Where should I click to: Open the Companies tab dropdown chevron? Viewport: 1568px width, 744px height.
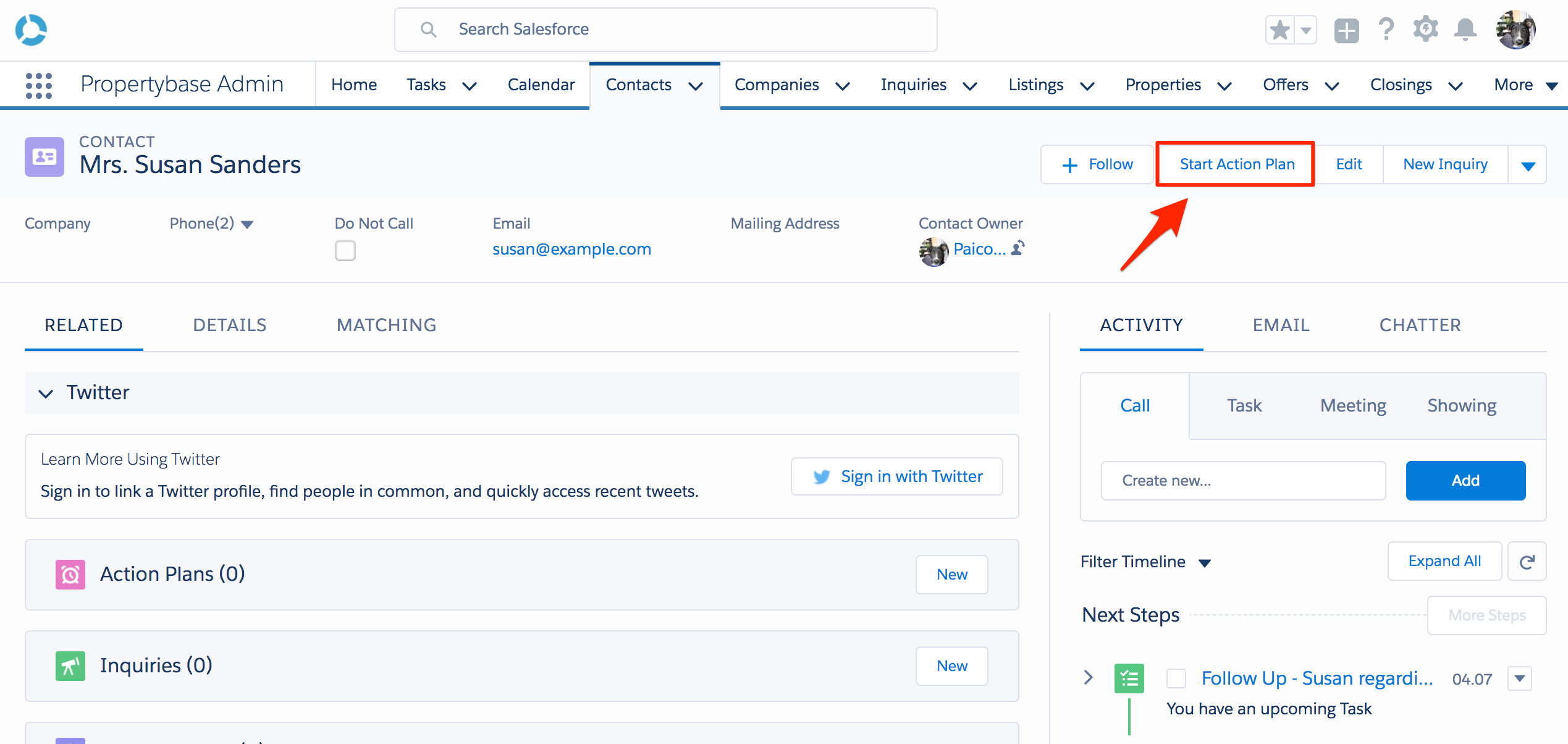point(843,86)
